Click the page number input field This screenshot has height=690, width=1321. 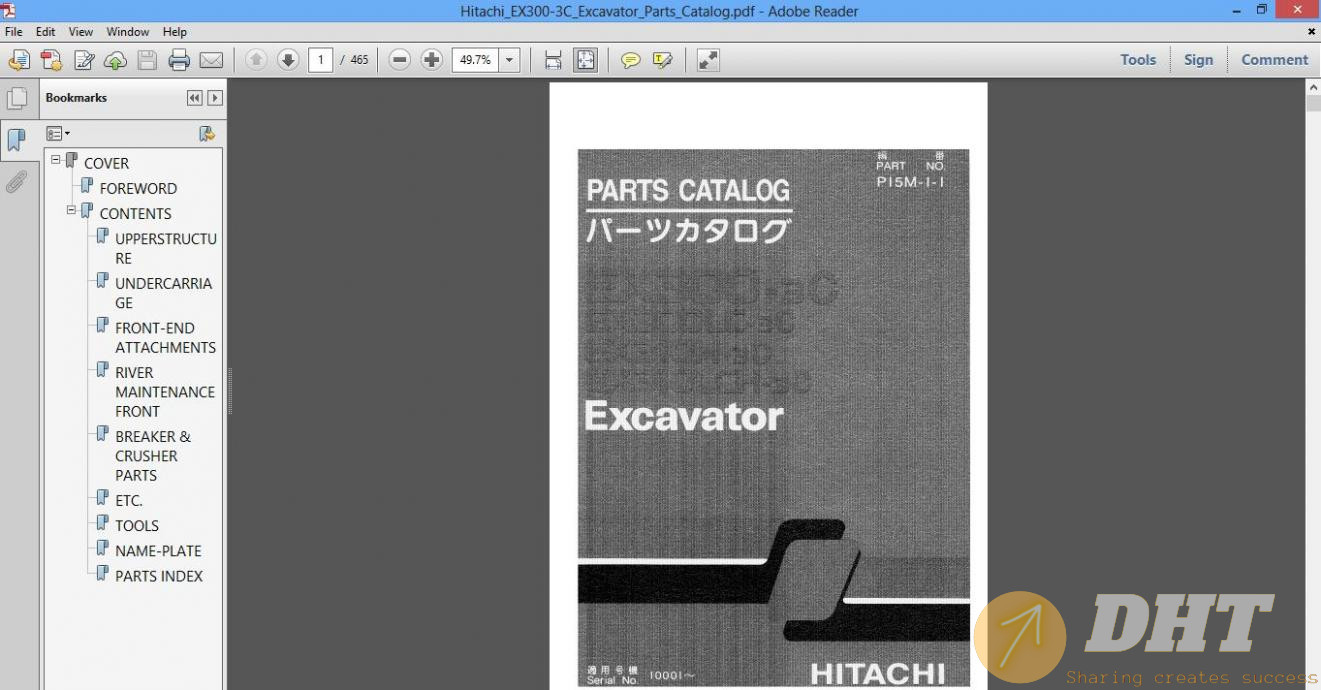coord(320,60)
